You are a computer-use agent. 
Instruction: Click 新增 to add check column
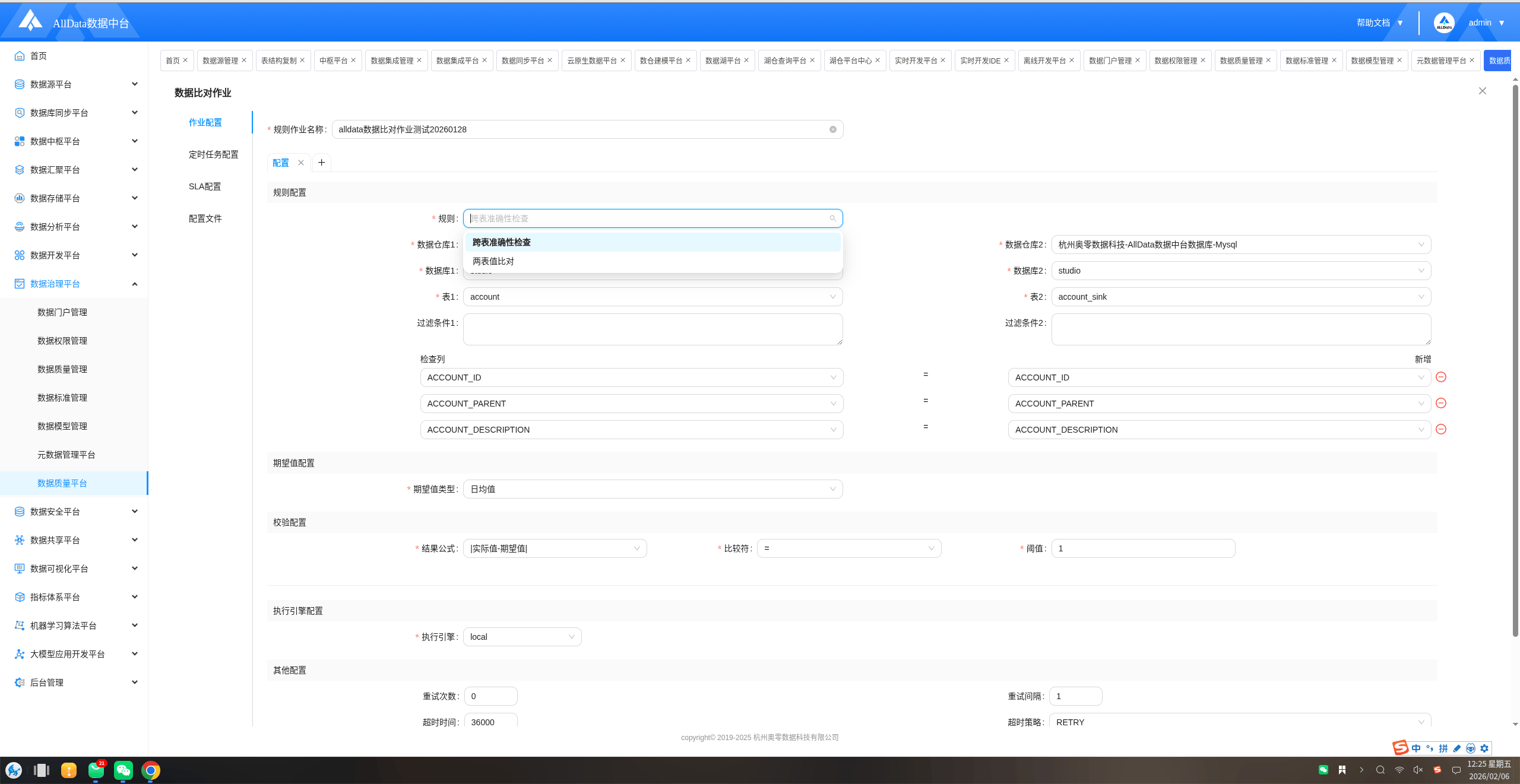1422,359
